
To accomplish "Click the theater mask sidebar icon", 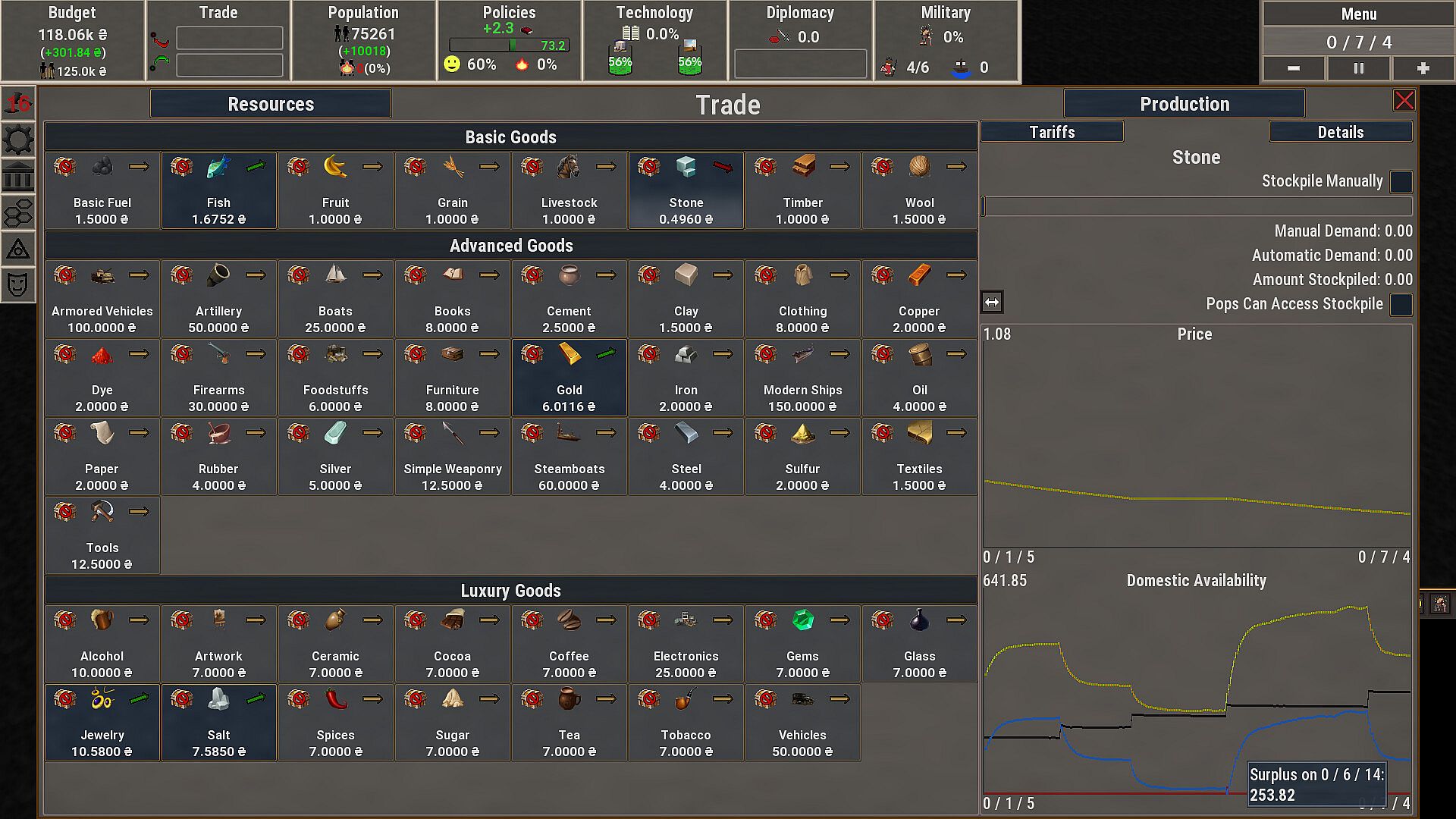I will pos(18,284).
